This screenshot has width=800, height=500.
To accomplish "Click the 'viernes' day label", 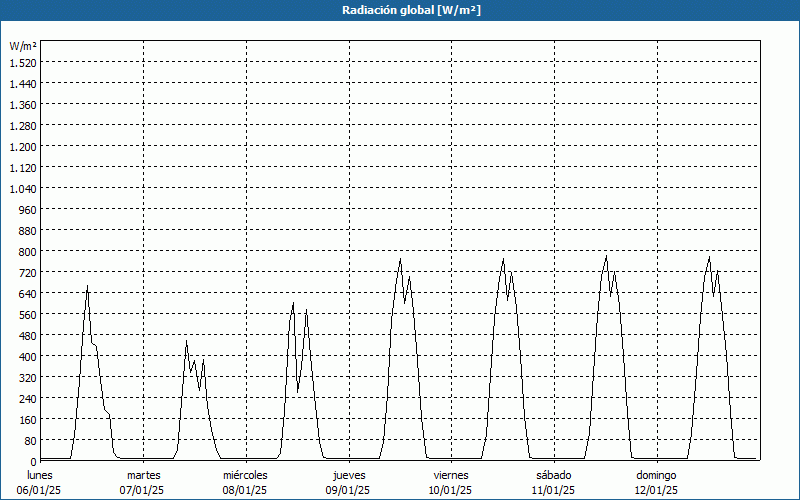I will coord(451,475).
